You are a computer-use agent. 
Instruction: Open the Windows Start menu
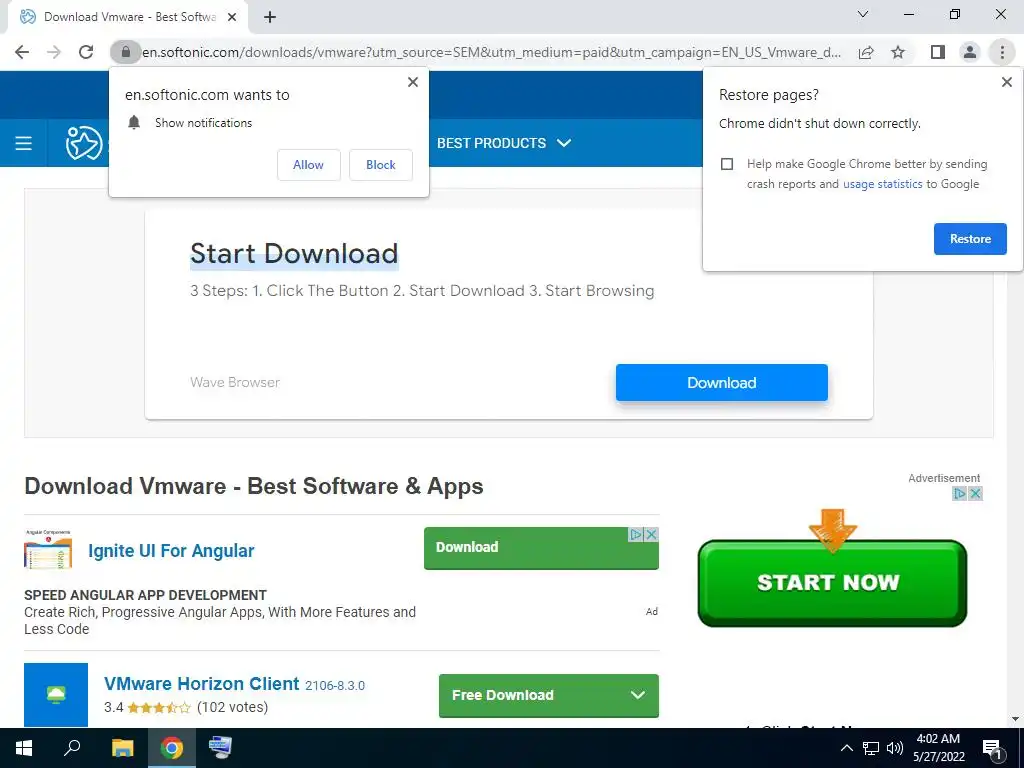click(x=24, y=748)
